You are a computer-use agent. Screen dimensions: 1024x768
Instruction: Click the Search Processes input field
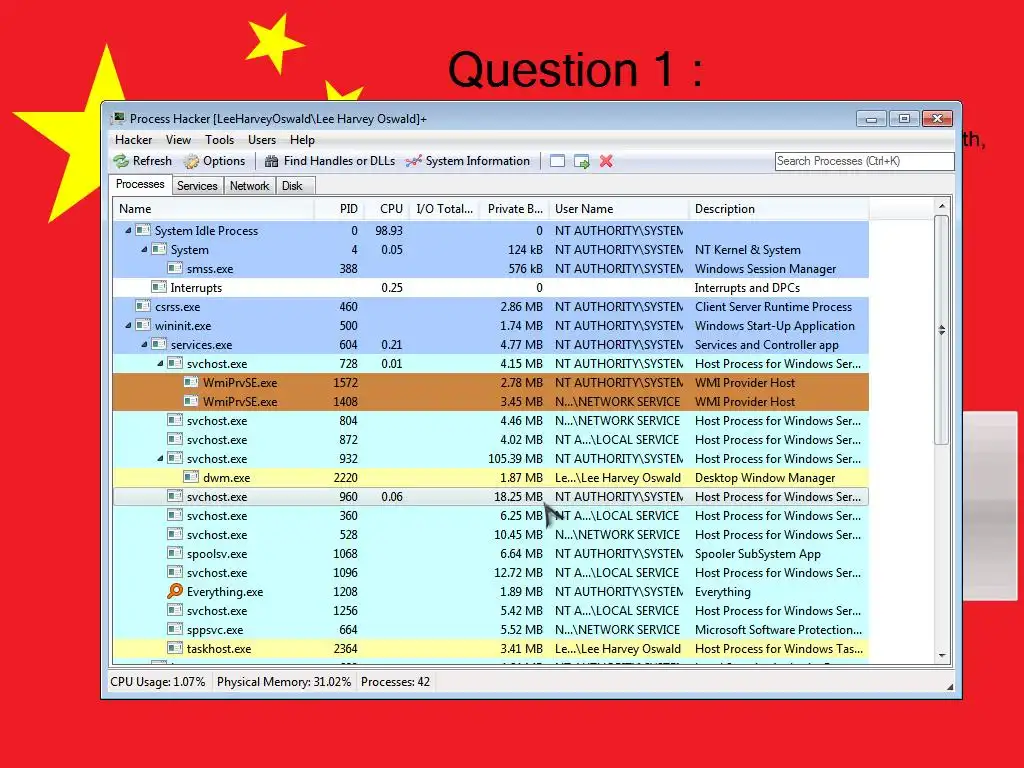pyautogui.click(x=865, y=161)
